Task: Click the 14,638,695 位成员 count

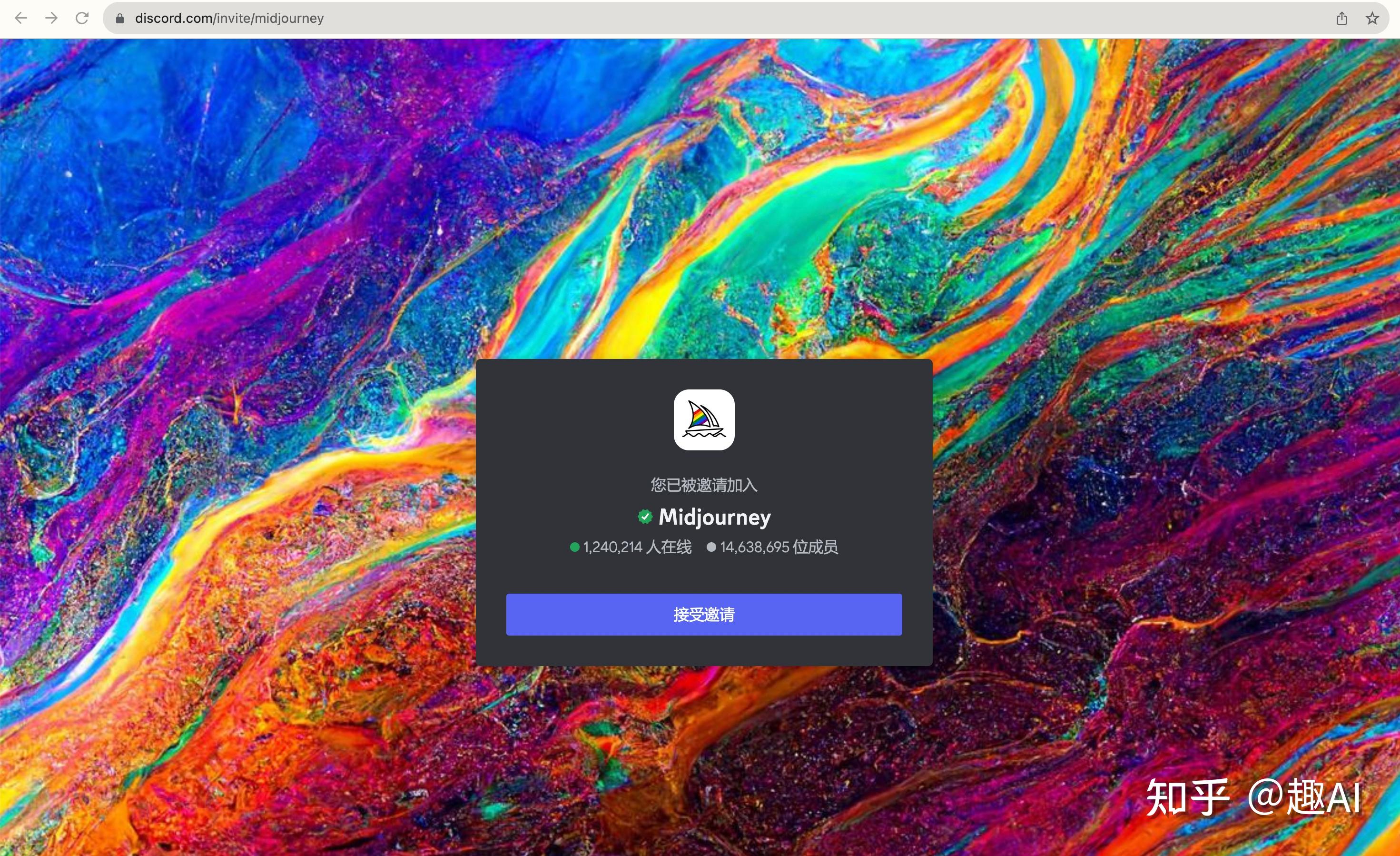Action: point(779,547)
